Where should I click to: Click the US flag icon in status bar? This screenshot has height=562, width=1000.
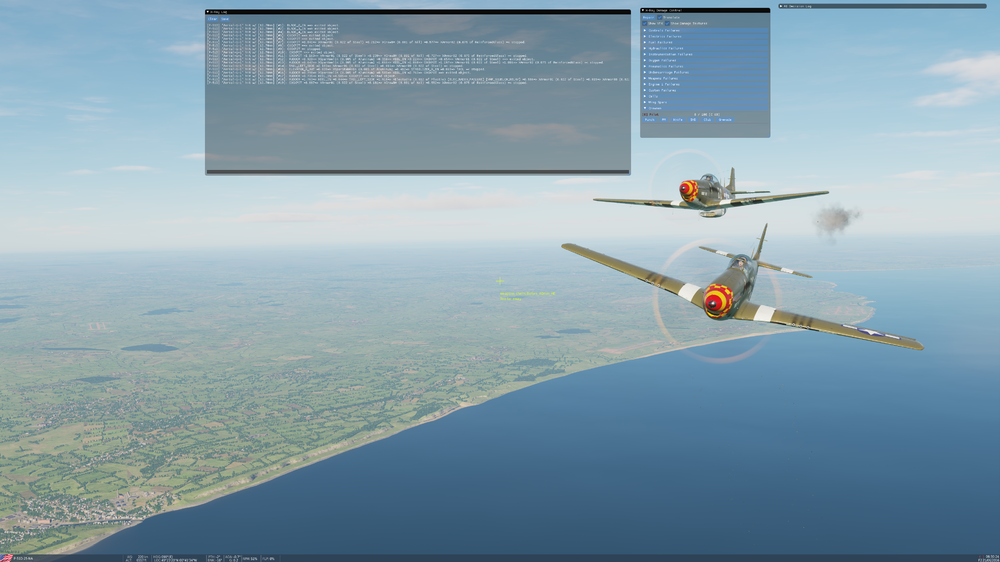point(6,558)
